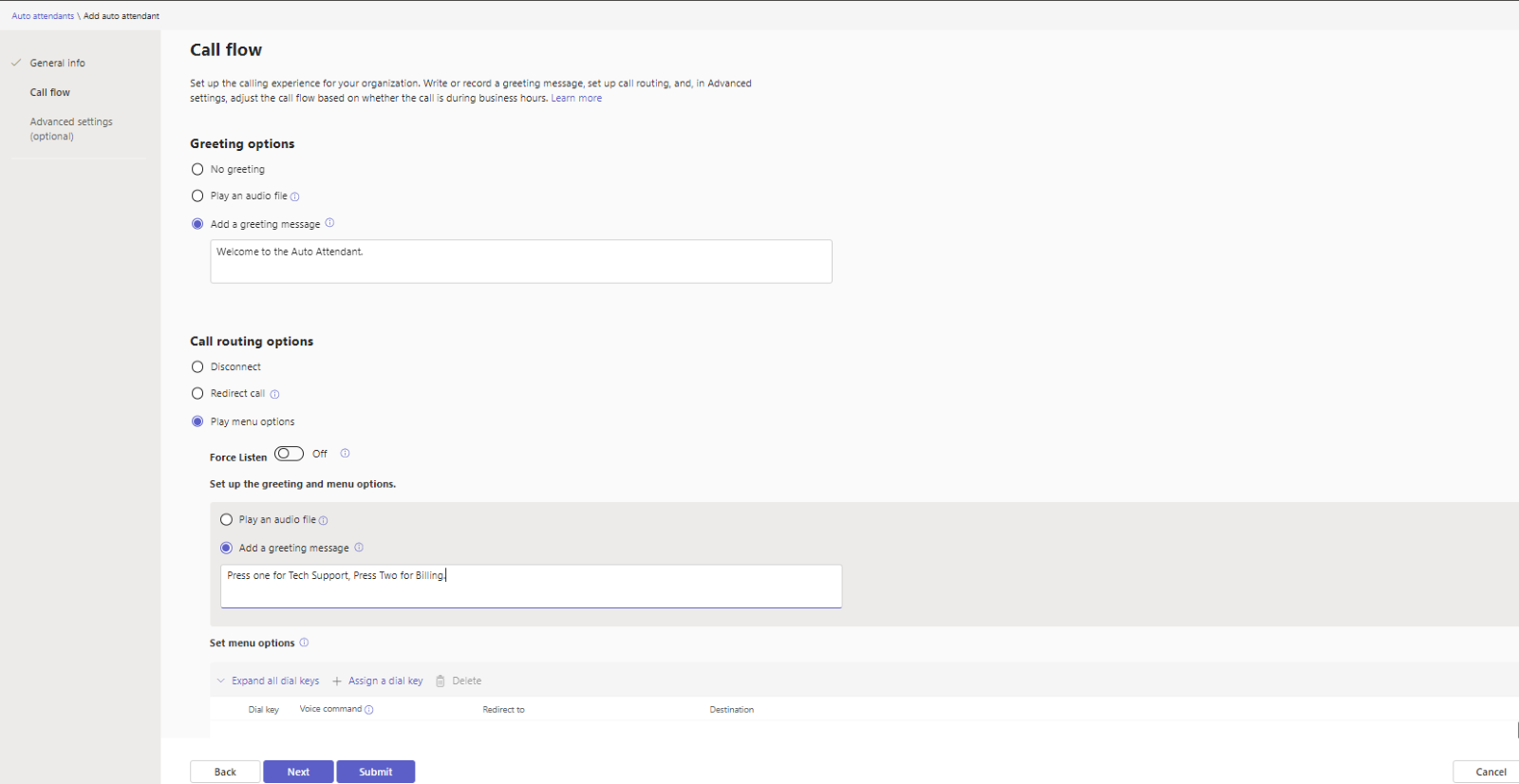Click the Press one for Tech Support text box
The width and height of the screenshot is (1519, 784).
[531, 587]
